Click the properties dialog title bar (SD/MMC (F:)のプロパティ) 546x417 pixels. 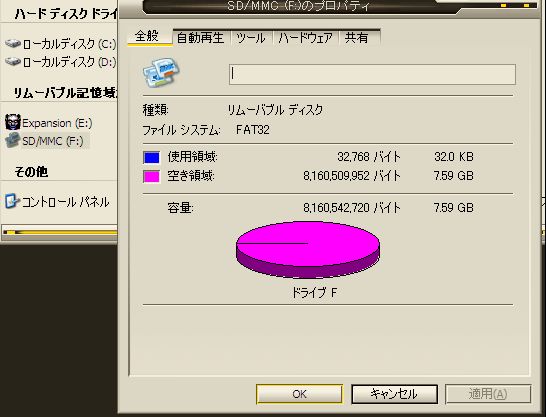tap(298, 6)
